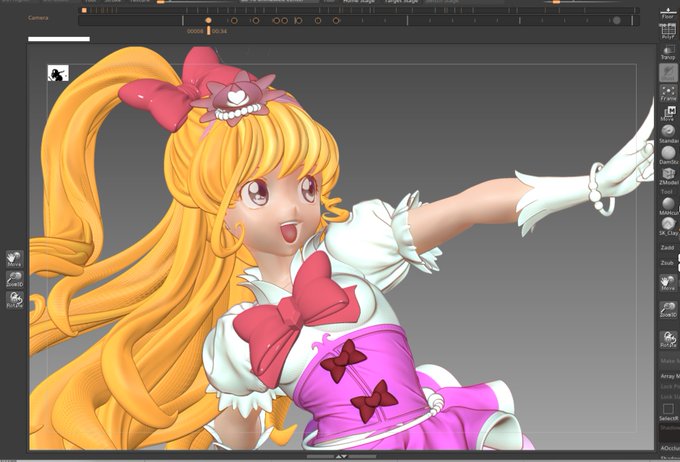680x462 pixels.
Task: Select the SelectRect selection tool
Action: (668, 412)
